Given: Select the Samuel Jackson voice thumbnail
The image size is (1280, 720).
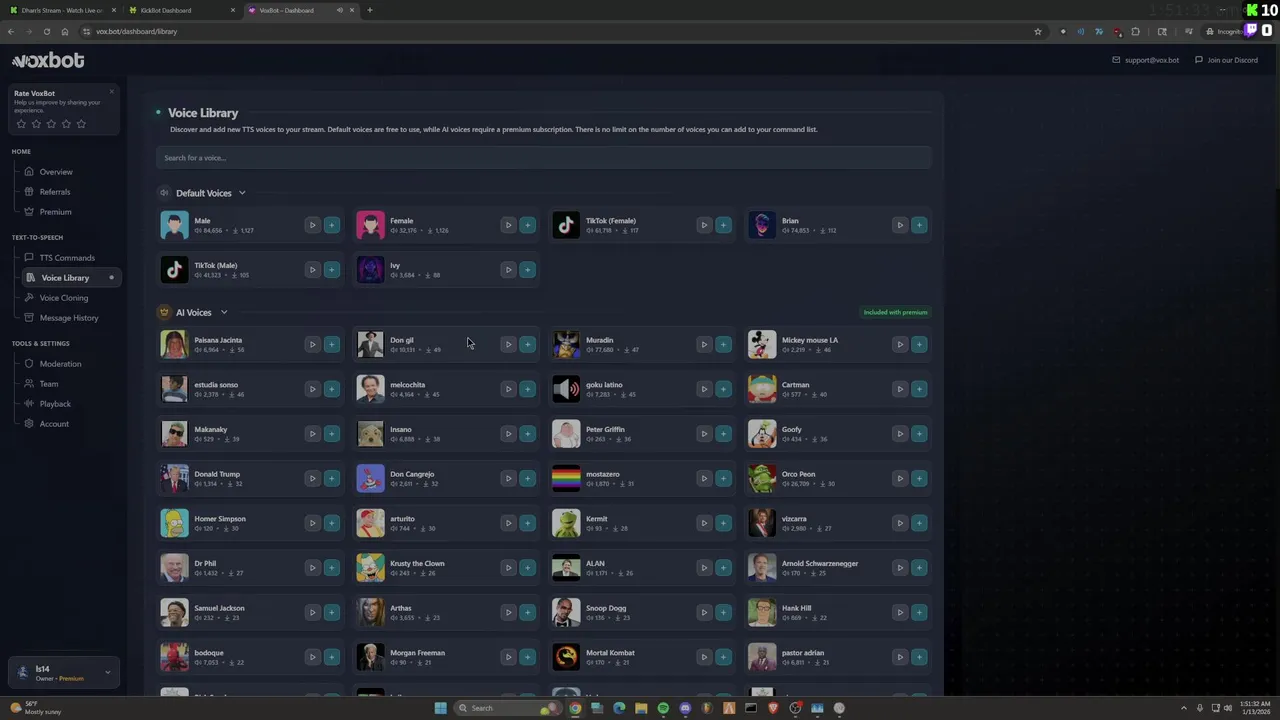Looking at the screenshot, I should pos(174,612).
